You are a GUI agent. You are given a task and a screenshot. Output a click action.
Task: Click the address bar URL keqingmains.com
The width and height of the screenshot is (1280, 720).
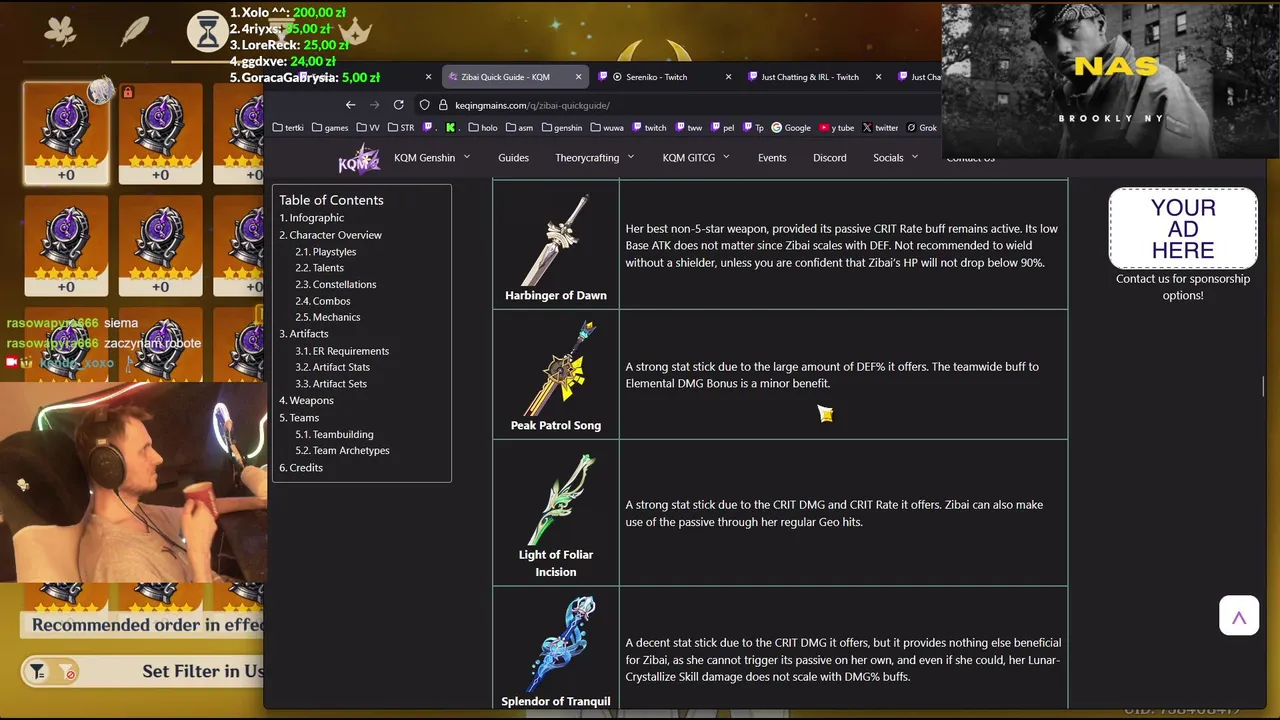click(x=532, y=105)
